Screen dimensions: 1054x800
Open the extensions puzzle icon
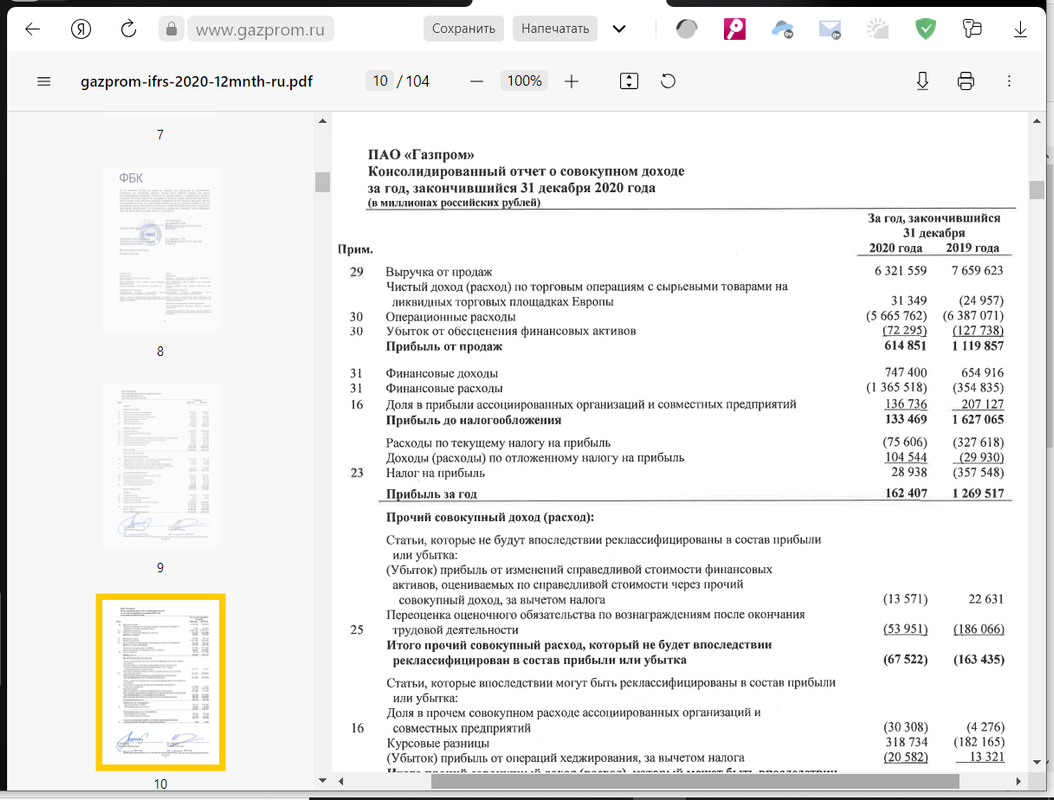coord(971,29)
